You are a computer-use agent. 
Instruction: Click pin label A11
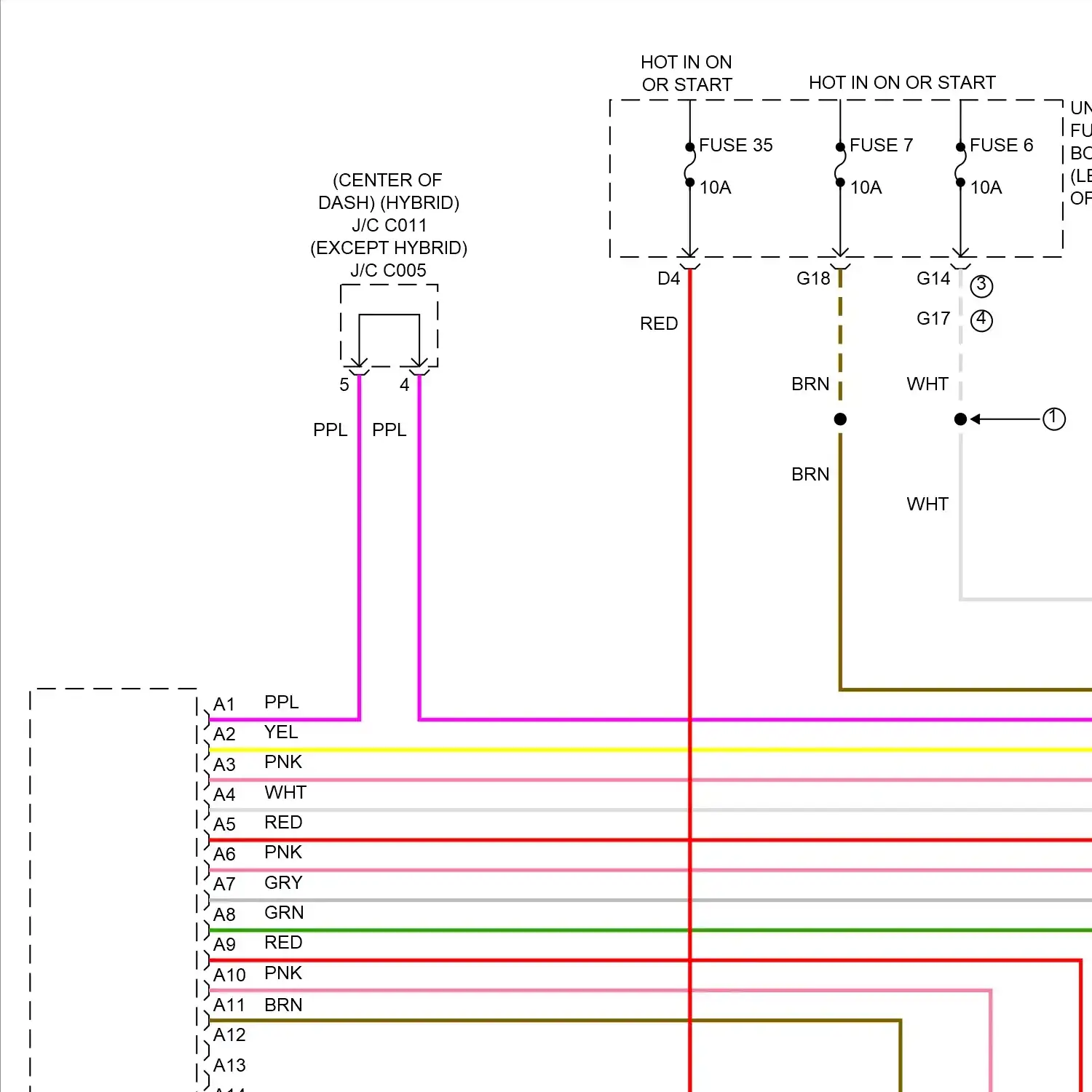229,1005
